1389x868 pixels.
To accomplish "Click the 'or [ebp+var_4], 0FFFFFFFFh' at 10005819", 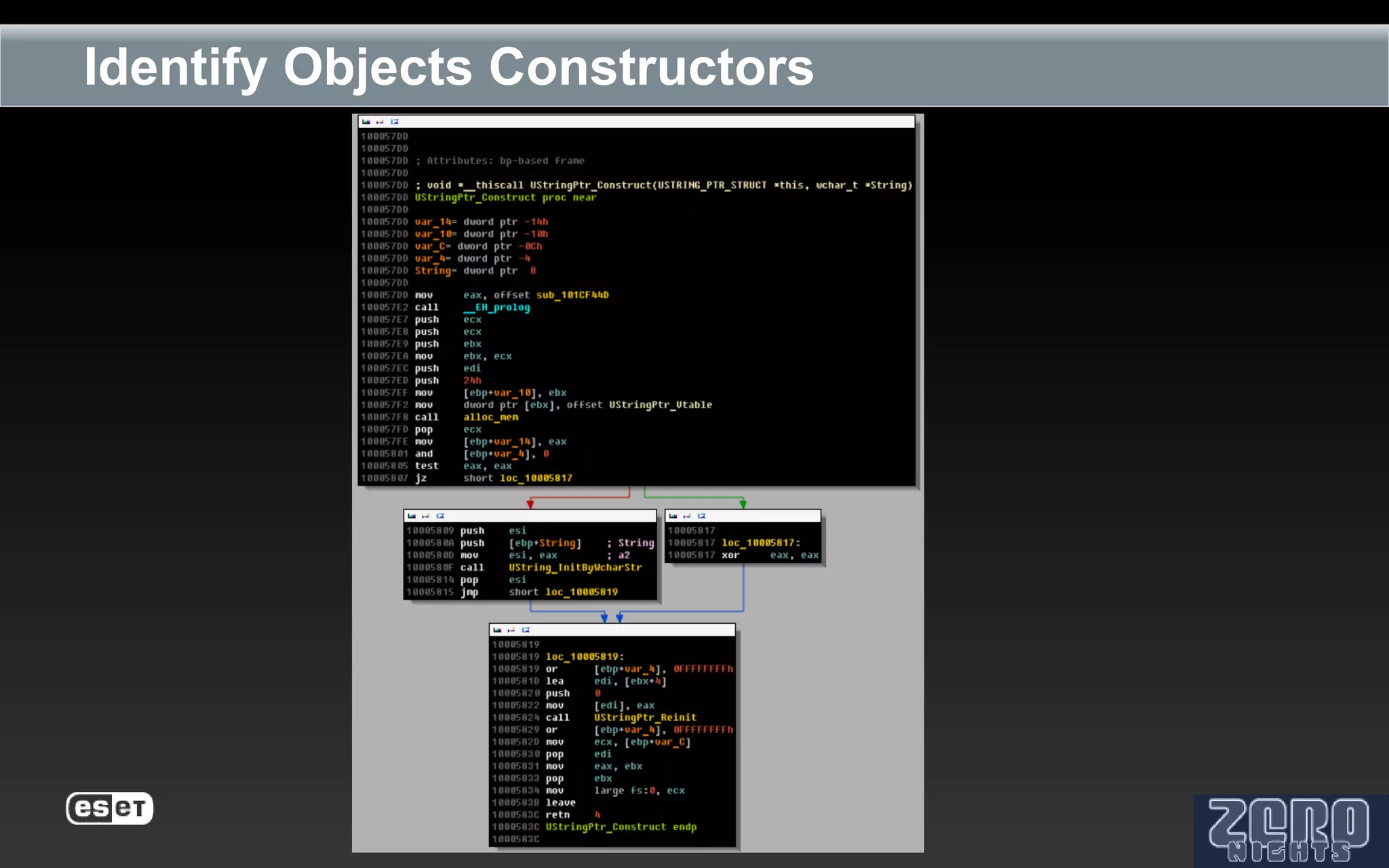I will 640,669.
